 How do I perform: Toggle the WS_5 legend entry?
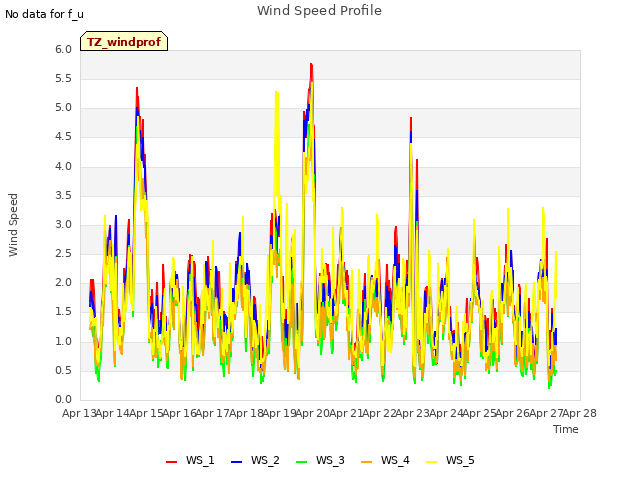point(450,460)
